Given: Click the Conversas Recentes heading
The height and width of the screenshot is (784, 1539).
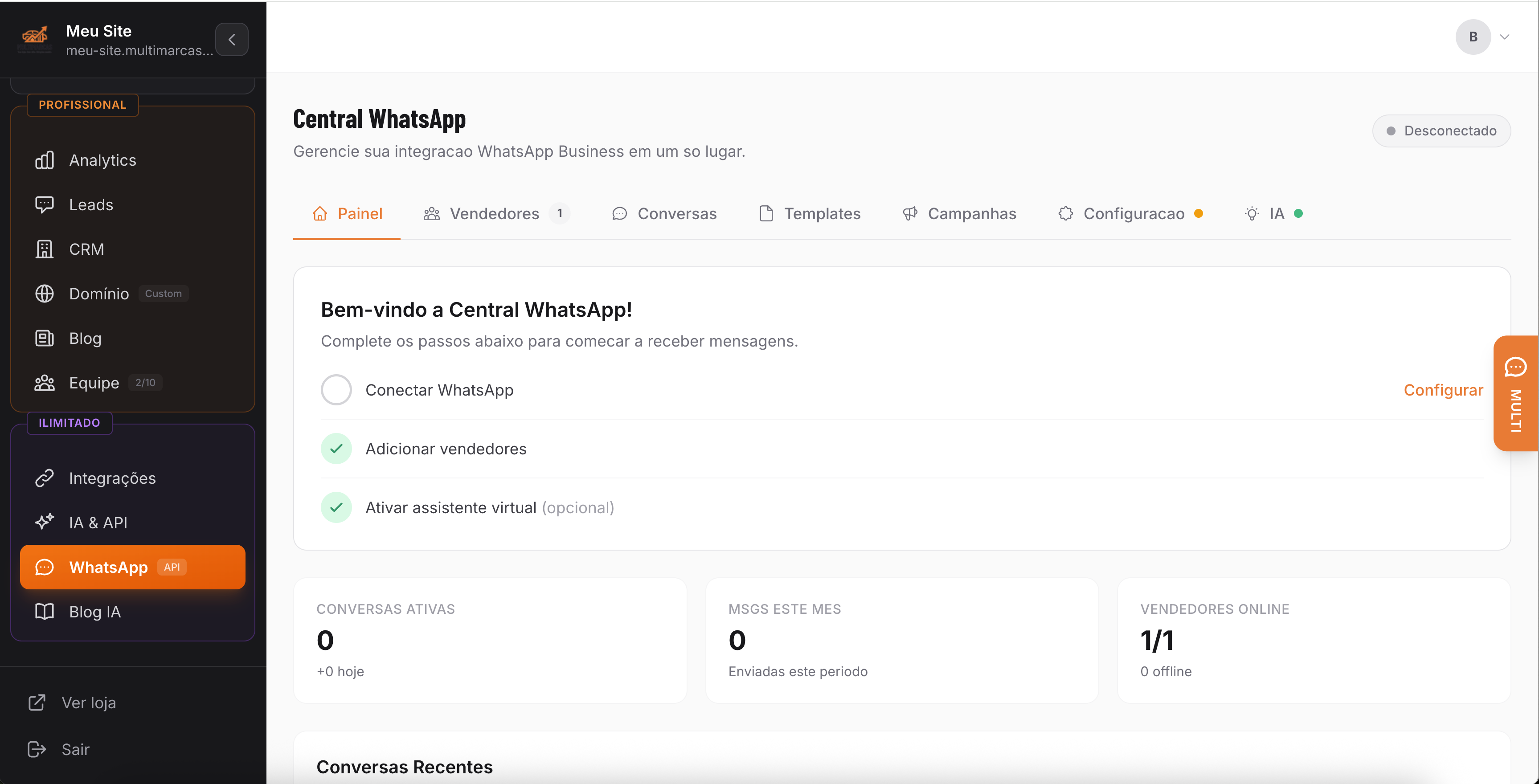Looking at the screenshot, I should click(x=405, y=767).
